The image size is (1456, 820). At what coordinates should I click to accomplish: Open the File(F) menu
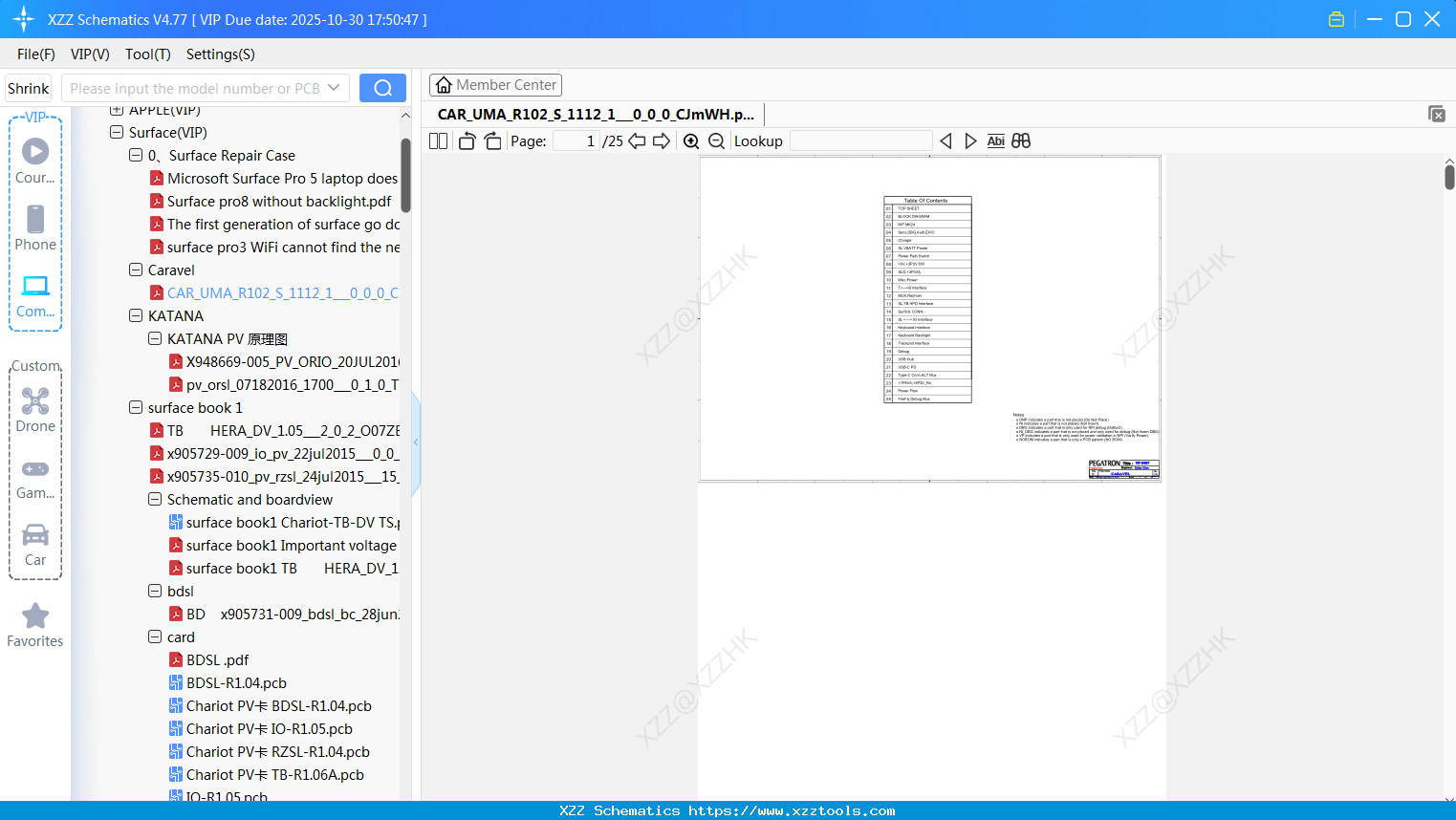36,54
